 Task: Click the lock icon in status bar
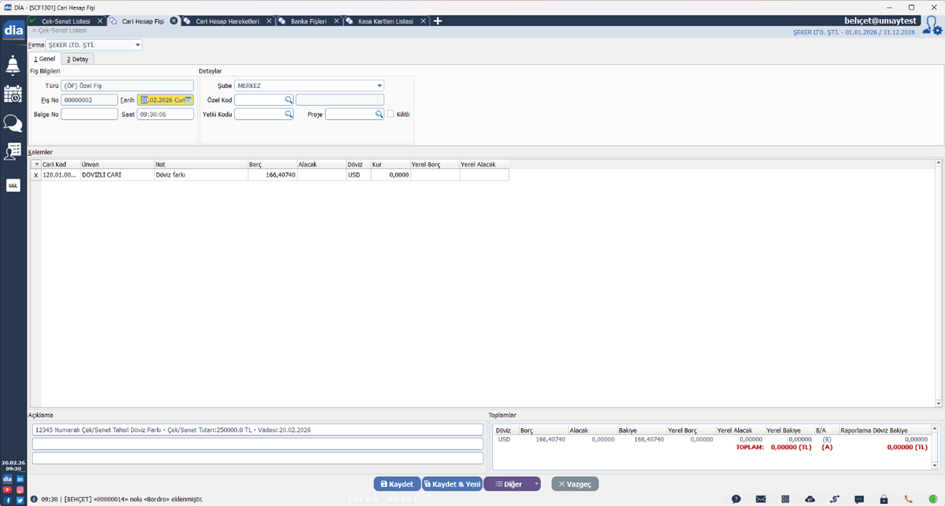[884, 499]
